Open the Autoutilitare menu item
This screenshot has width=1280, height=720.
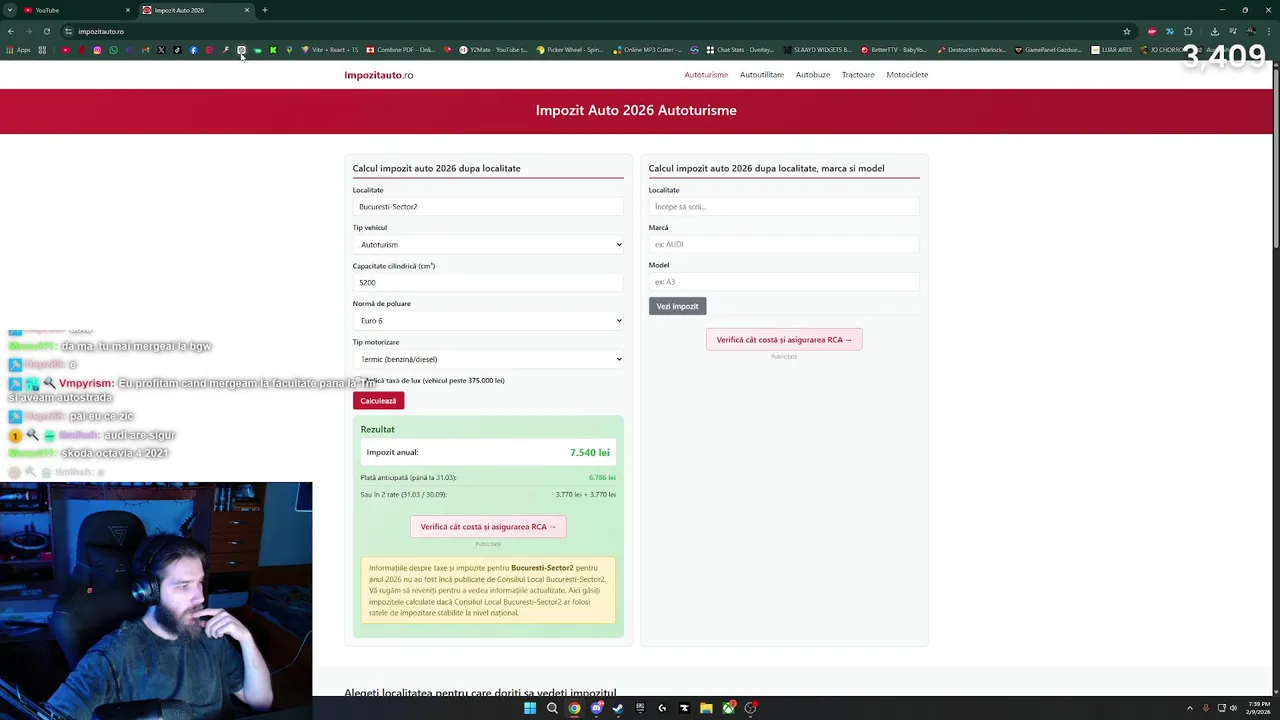pos(762,75)
